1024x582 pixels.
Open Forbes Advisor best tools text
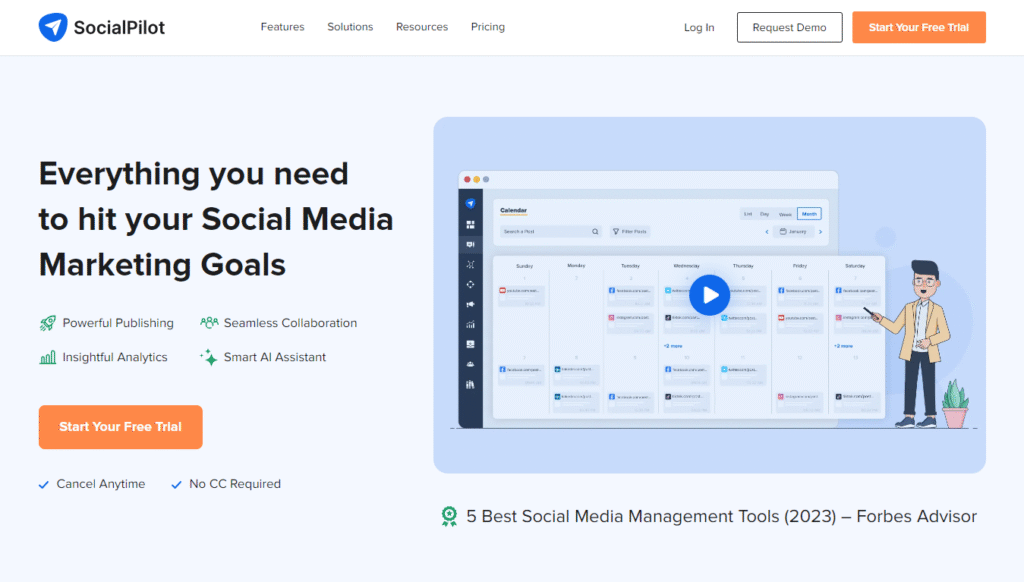[x=722, y=516]
